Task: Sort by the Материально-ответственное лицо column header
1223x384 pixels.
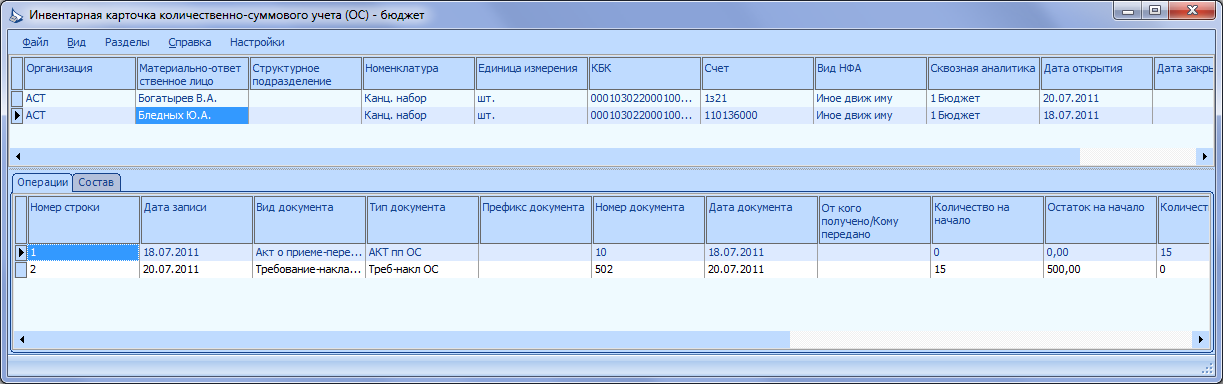Action: (192, 73)
